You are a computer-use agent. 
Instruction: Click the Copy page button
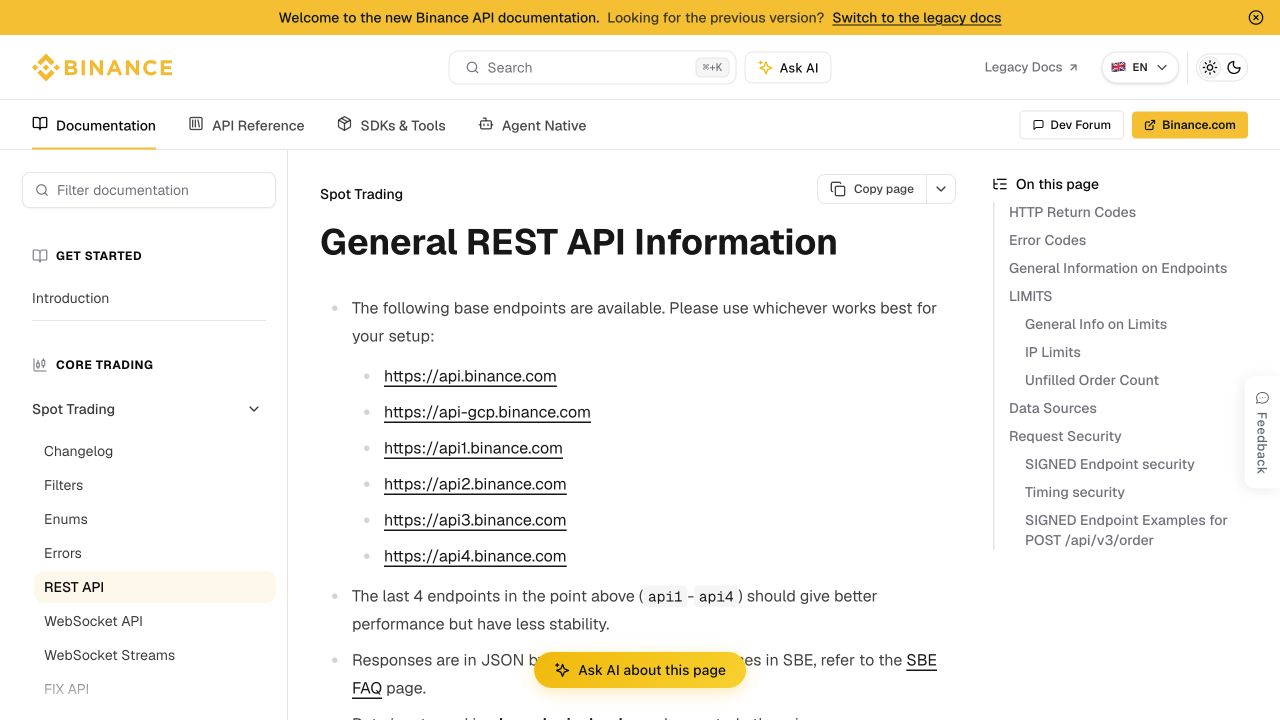872,189
